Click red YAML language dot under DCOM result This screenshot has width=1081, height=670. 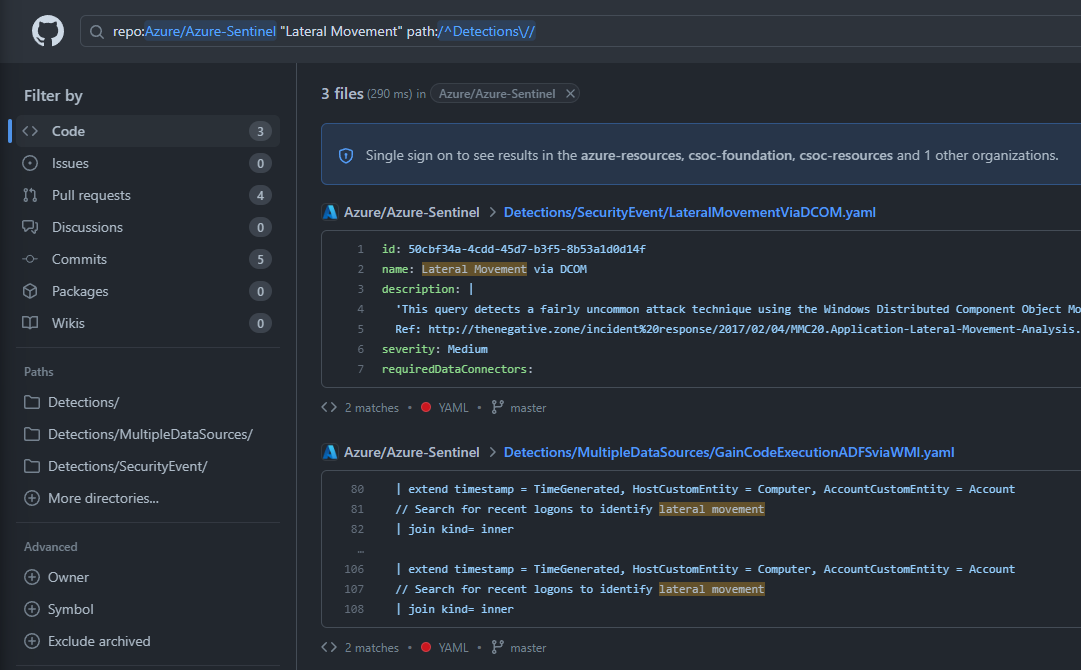[426, 407]
